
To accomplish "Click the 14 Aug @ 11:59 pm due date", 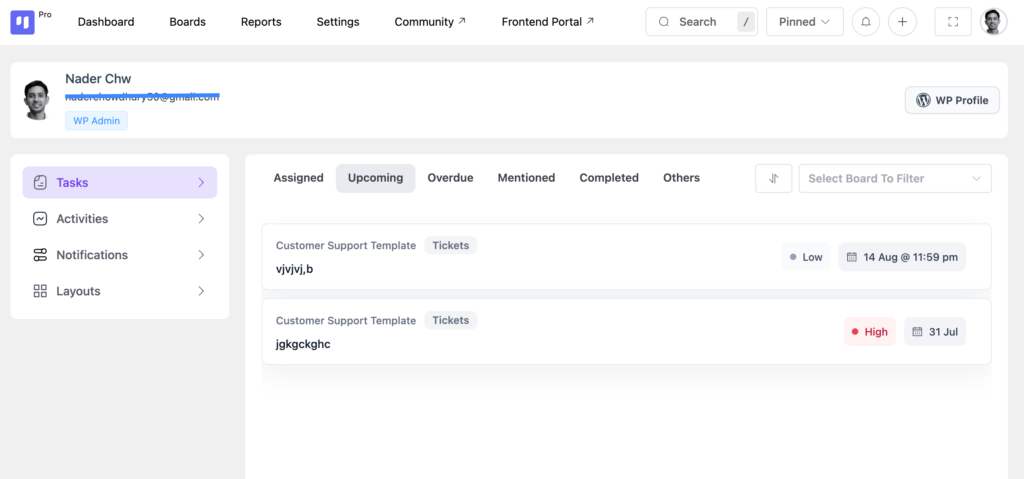I will 902,257.
